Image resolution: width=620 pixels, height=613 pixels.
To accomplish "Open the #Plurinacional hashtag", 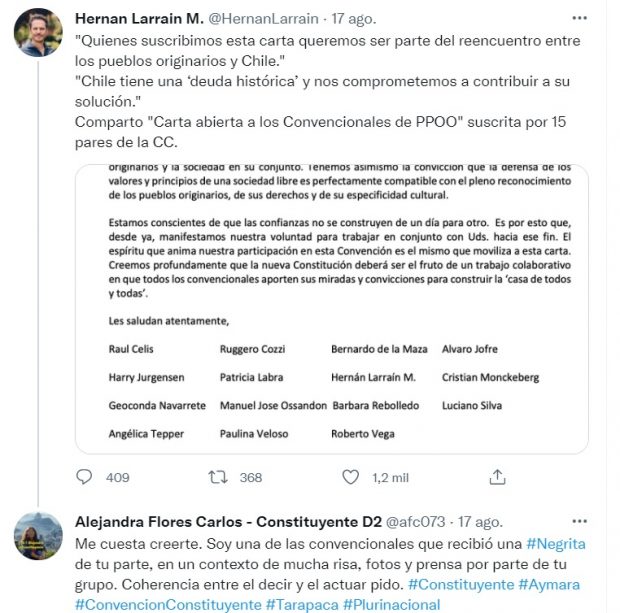I will pyautogui.click(x=391, y=604).
